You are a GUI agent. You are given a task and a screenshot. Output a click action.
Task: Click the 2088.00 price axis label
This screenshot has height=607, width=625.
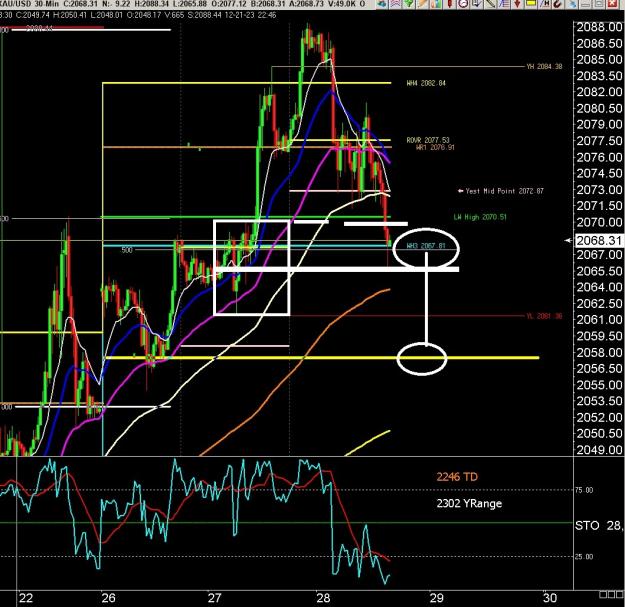tap(599, 27)
